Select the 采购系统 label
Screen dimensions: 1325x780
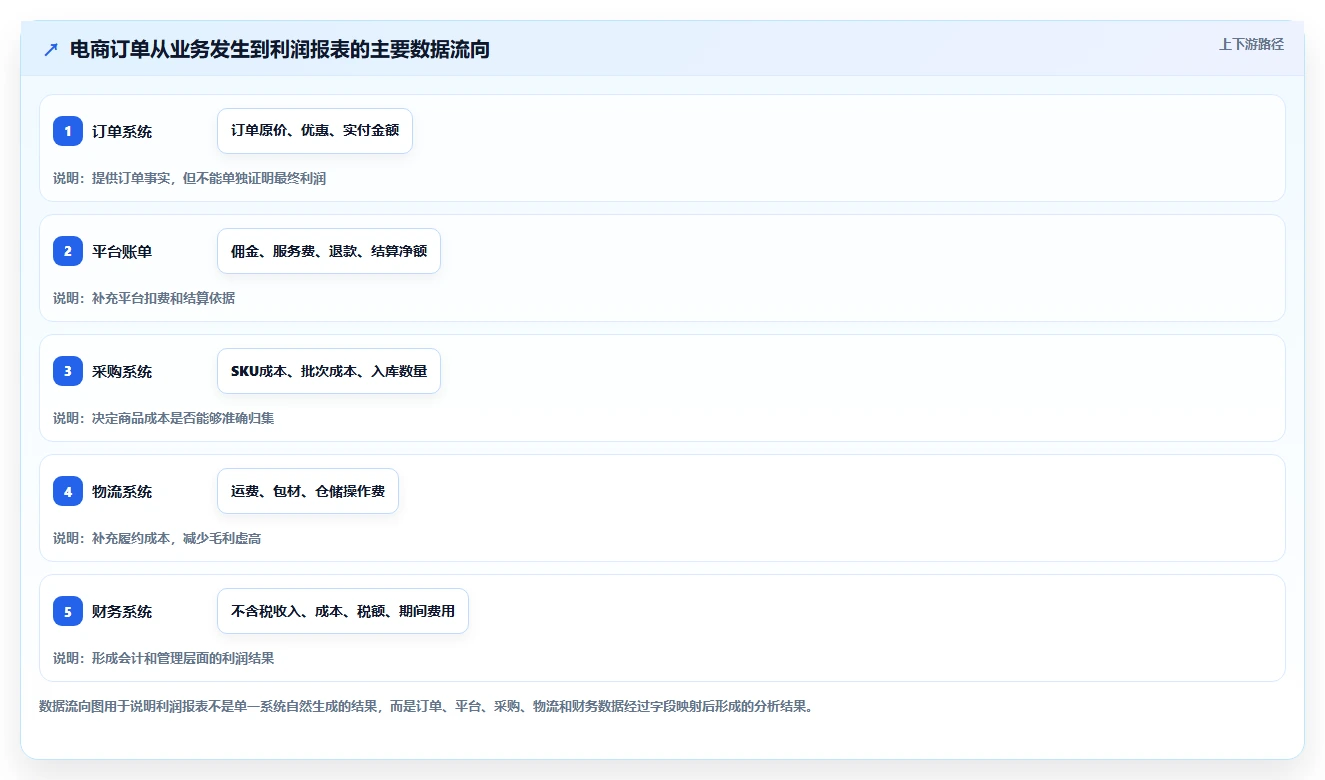click(x=122, y=371)
